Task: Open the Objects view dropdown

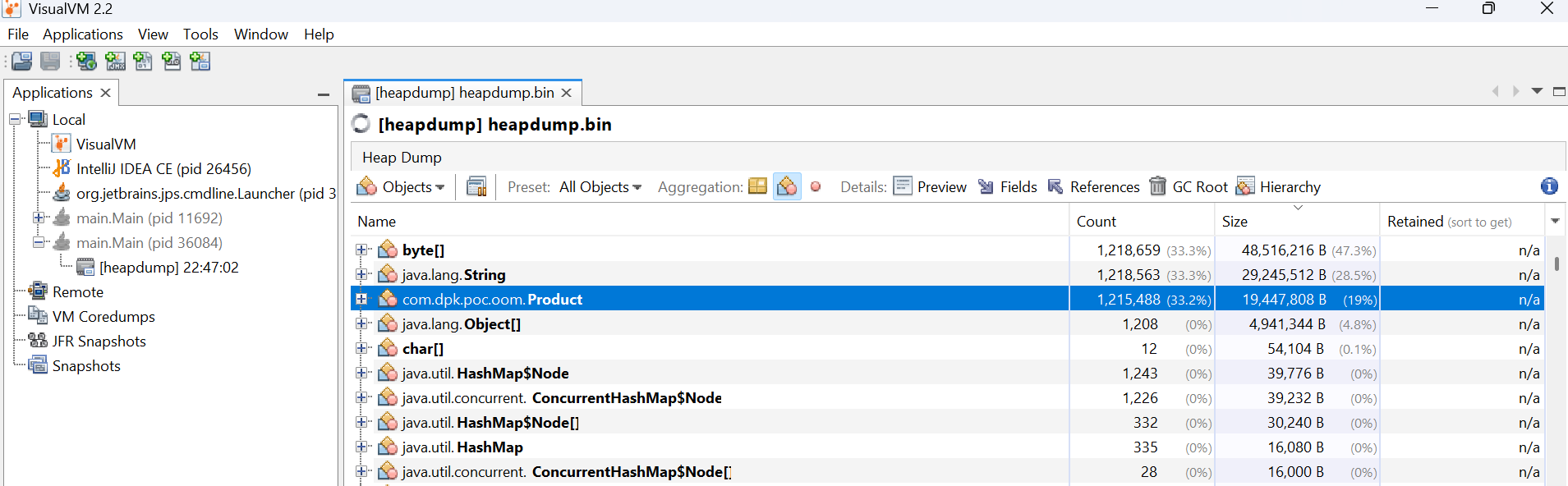Action: click(402, 187)
